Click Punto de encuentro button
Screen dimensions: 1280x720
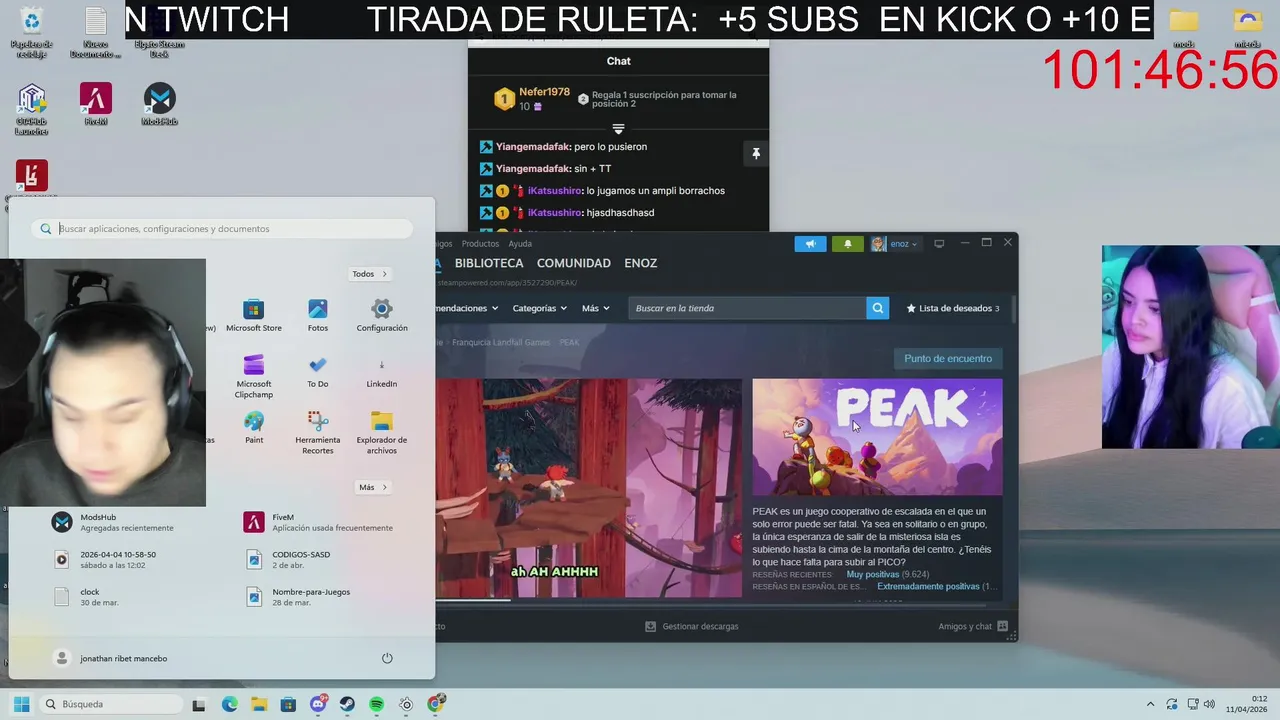tap(948, 358)
